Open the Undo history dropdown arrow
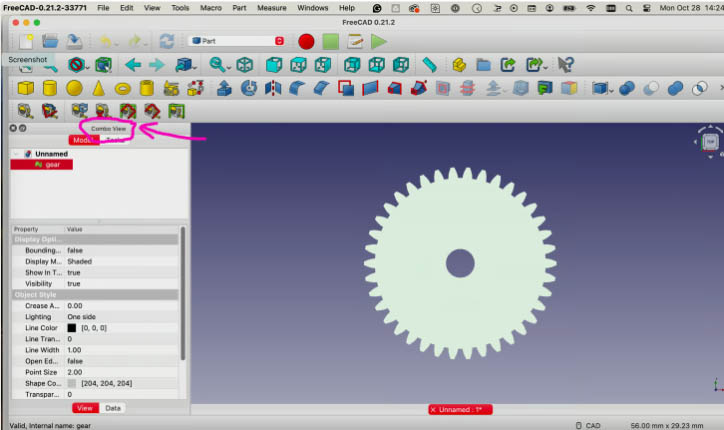The height and width of the screenshot is (430, 724). [117, 44]
